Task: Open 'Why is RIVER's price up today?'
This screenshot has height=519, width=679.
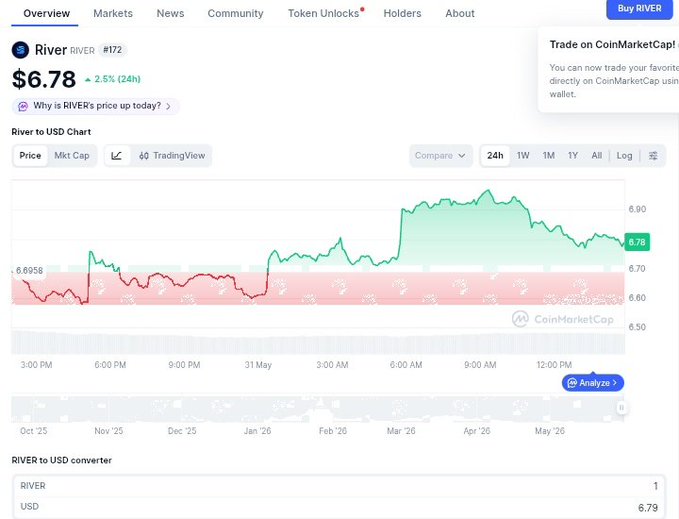Action: pos(97,106)
